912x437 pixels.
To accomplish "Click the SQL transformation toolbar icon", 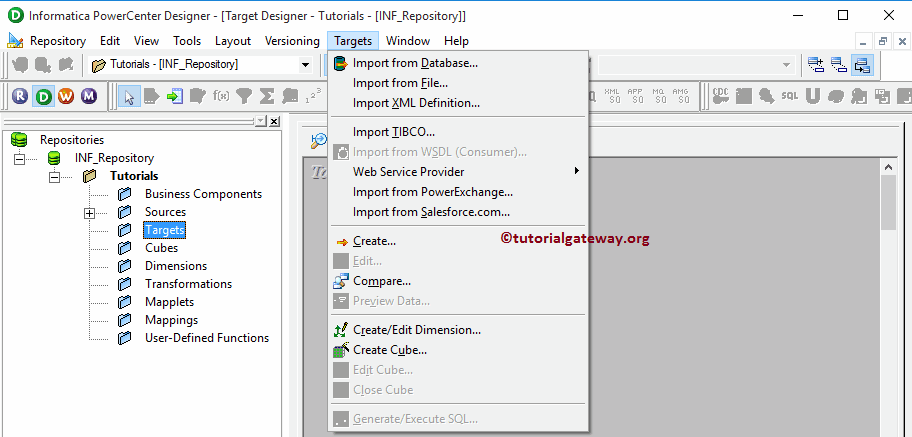I will point(790,96).
